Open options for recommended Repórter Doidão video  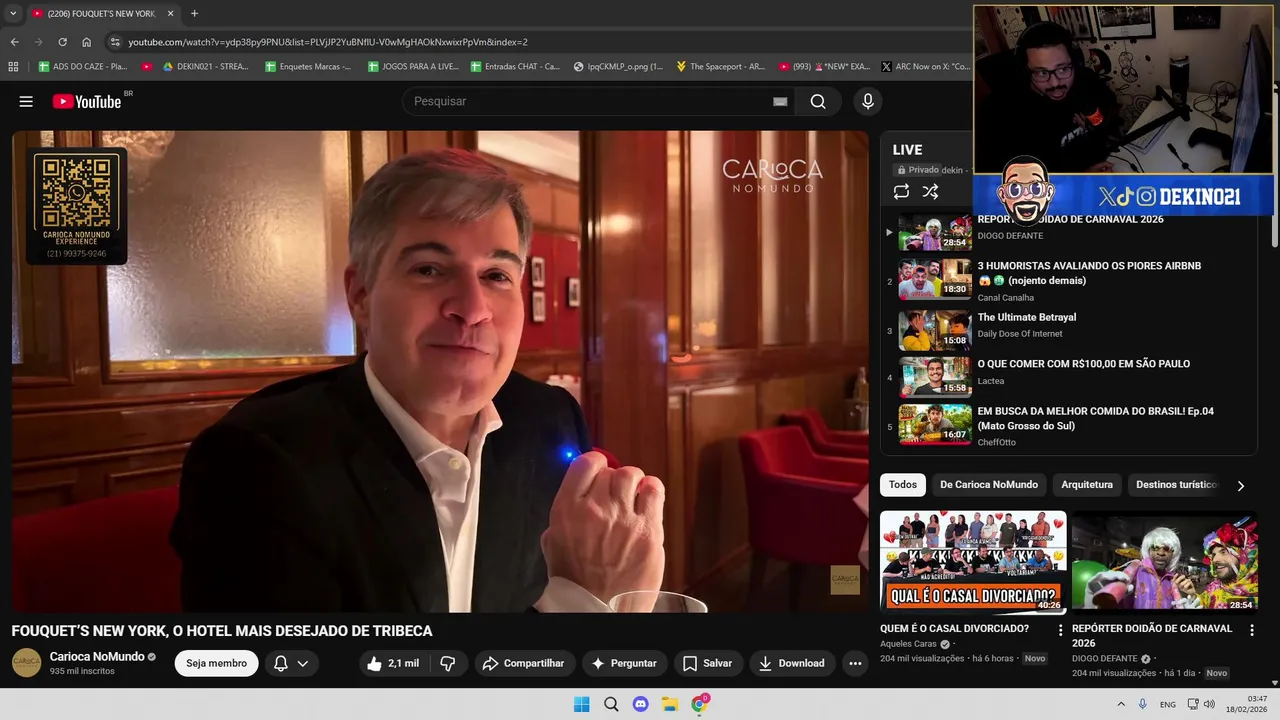pos(1251,631)
